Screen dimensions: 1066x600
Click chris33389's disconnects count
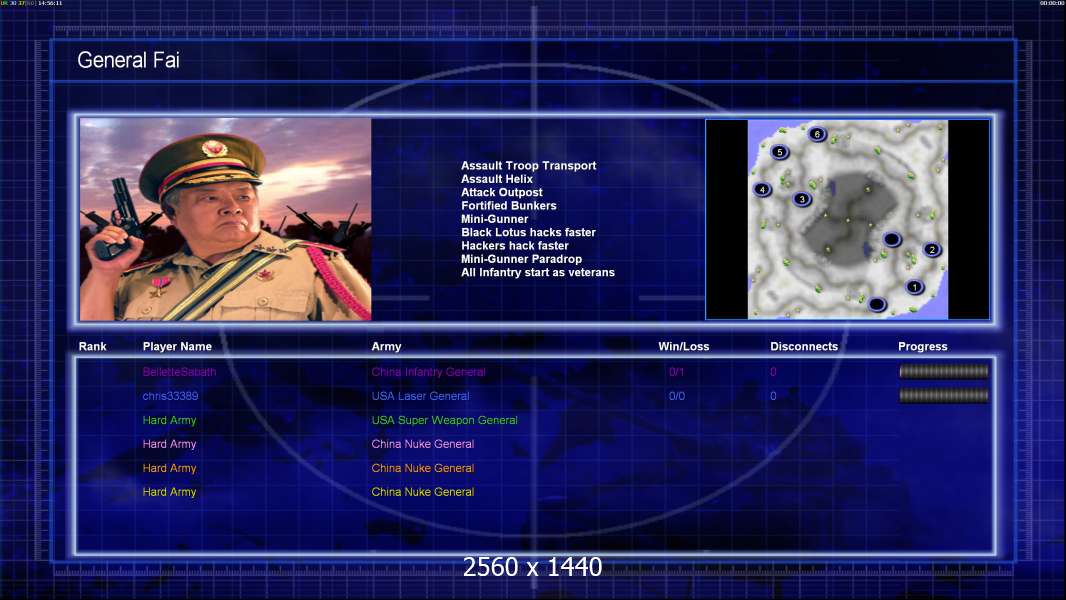point(773,396)
